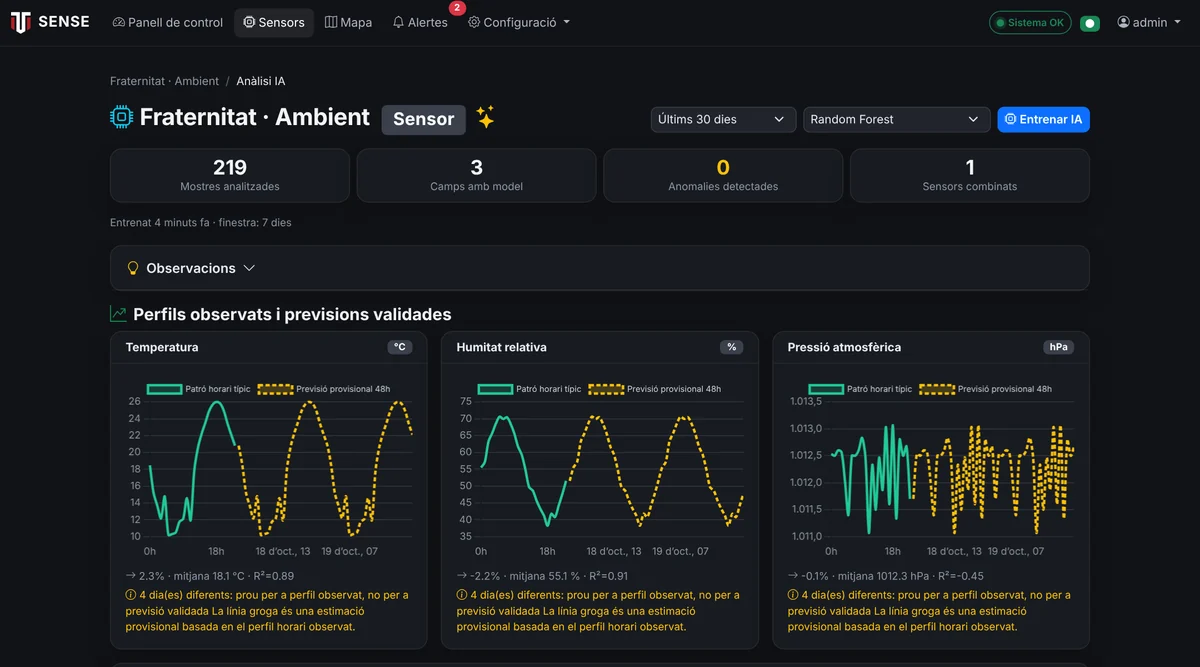Click the Sensor type badge
This screenshot has width=1200, height=667.
point(423,119)
